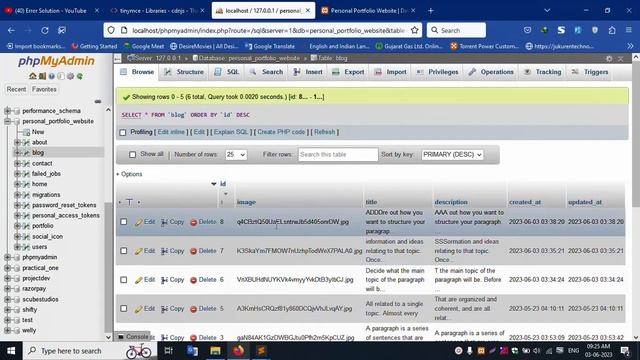The image size is (640, 360).
Task: Click Filter rows search field
Action: 338,155
